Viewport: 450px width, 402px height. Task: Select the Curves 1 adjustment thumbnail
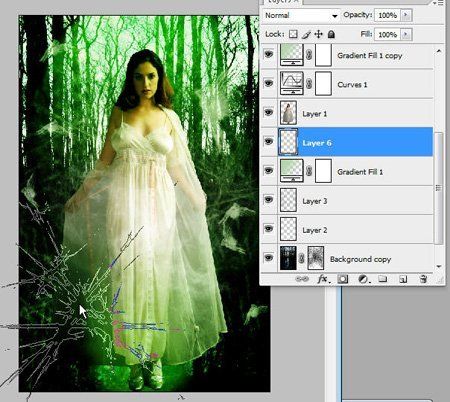coord(292,83)
